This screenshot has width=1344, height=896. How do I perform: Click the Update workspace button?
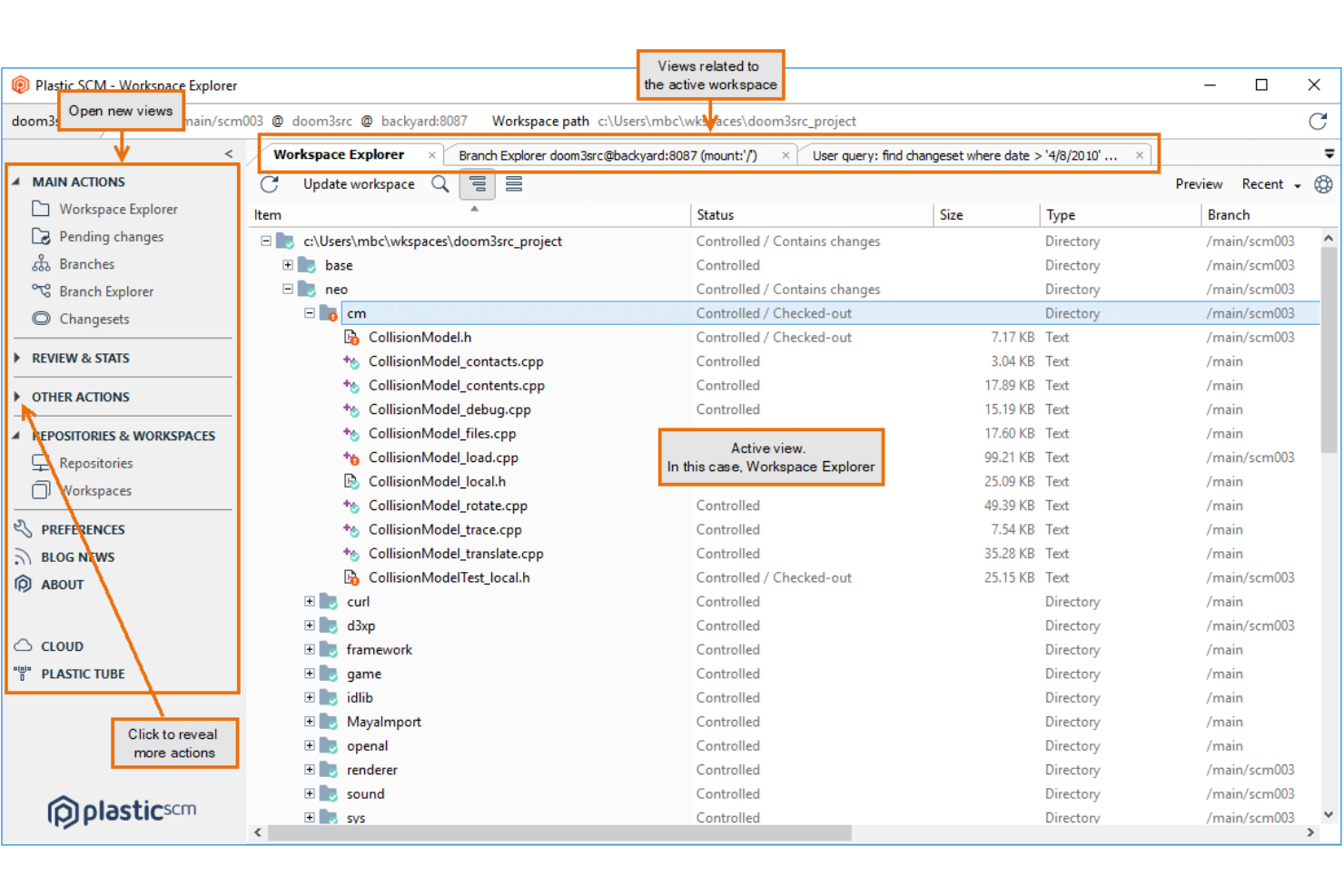coord(359,183)
